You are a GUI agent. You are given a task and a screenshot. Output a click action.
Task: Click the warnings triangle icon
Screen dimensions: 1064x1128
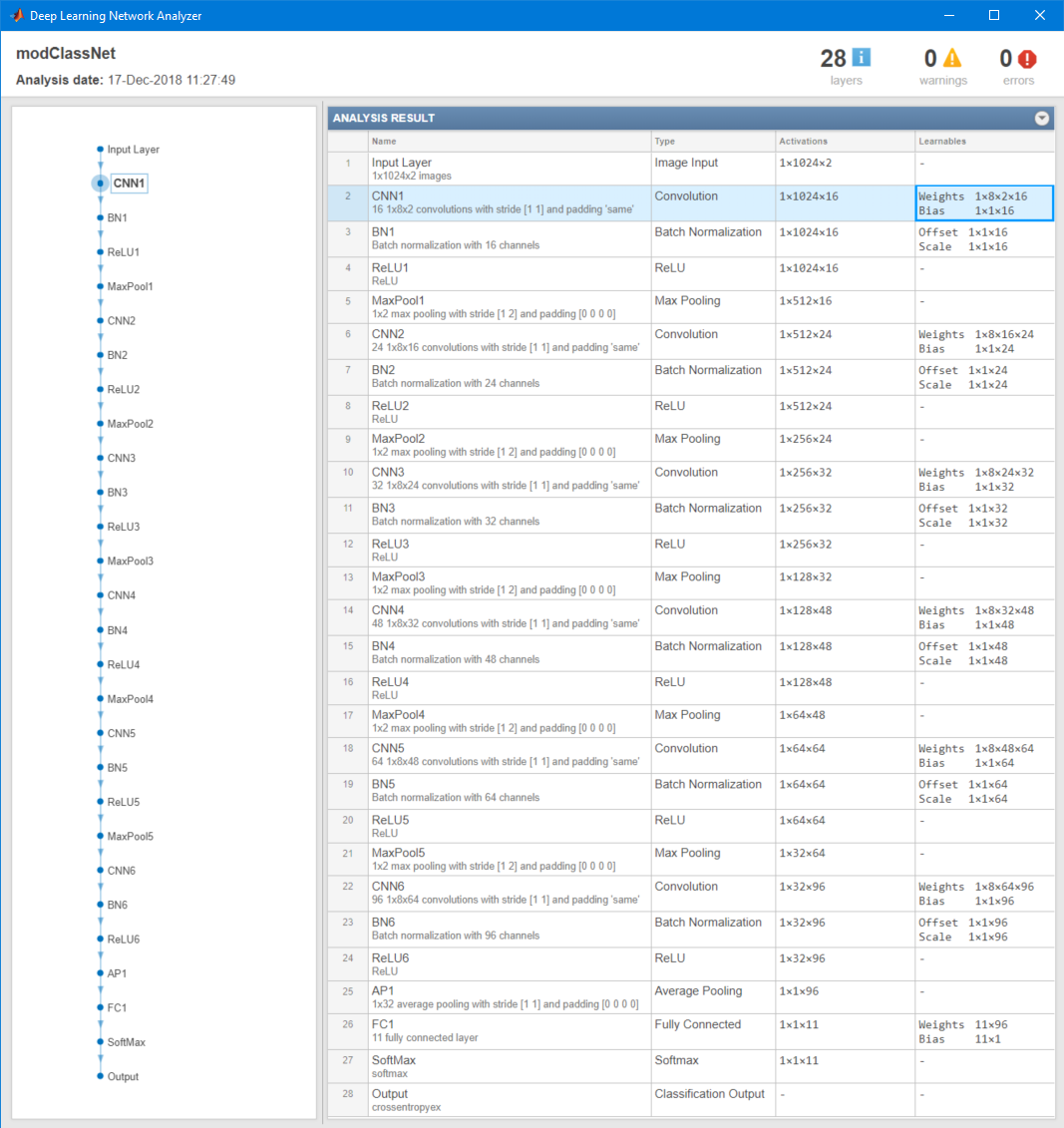point(951,58)
